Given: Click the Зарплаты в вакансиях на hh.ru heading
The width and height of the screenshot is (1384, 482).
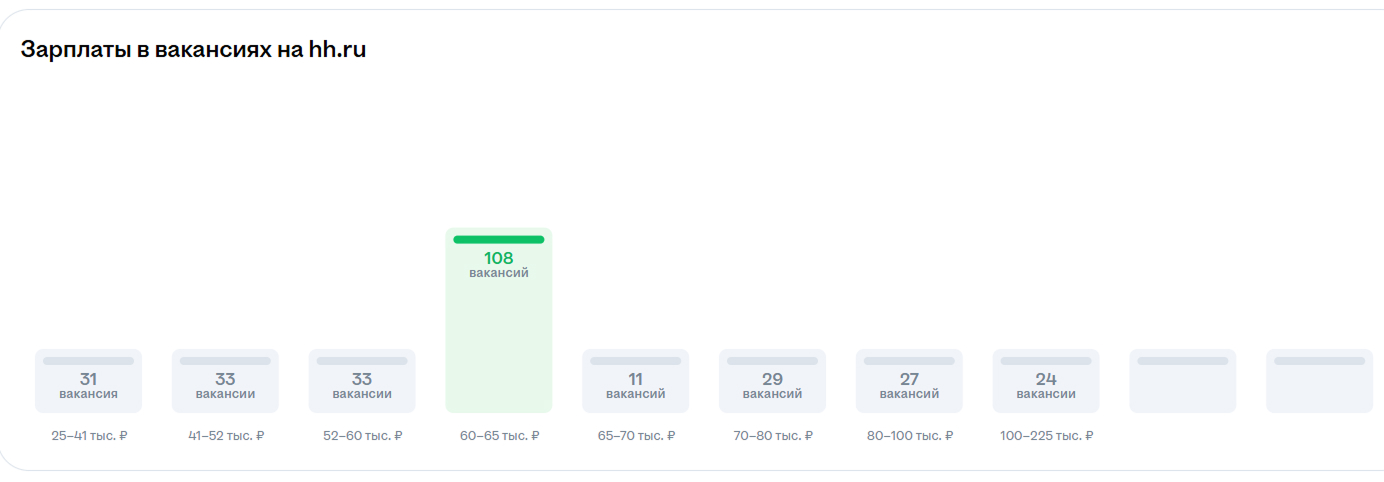Looking at the screenshot, I should (x=193, y=50).
